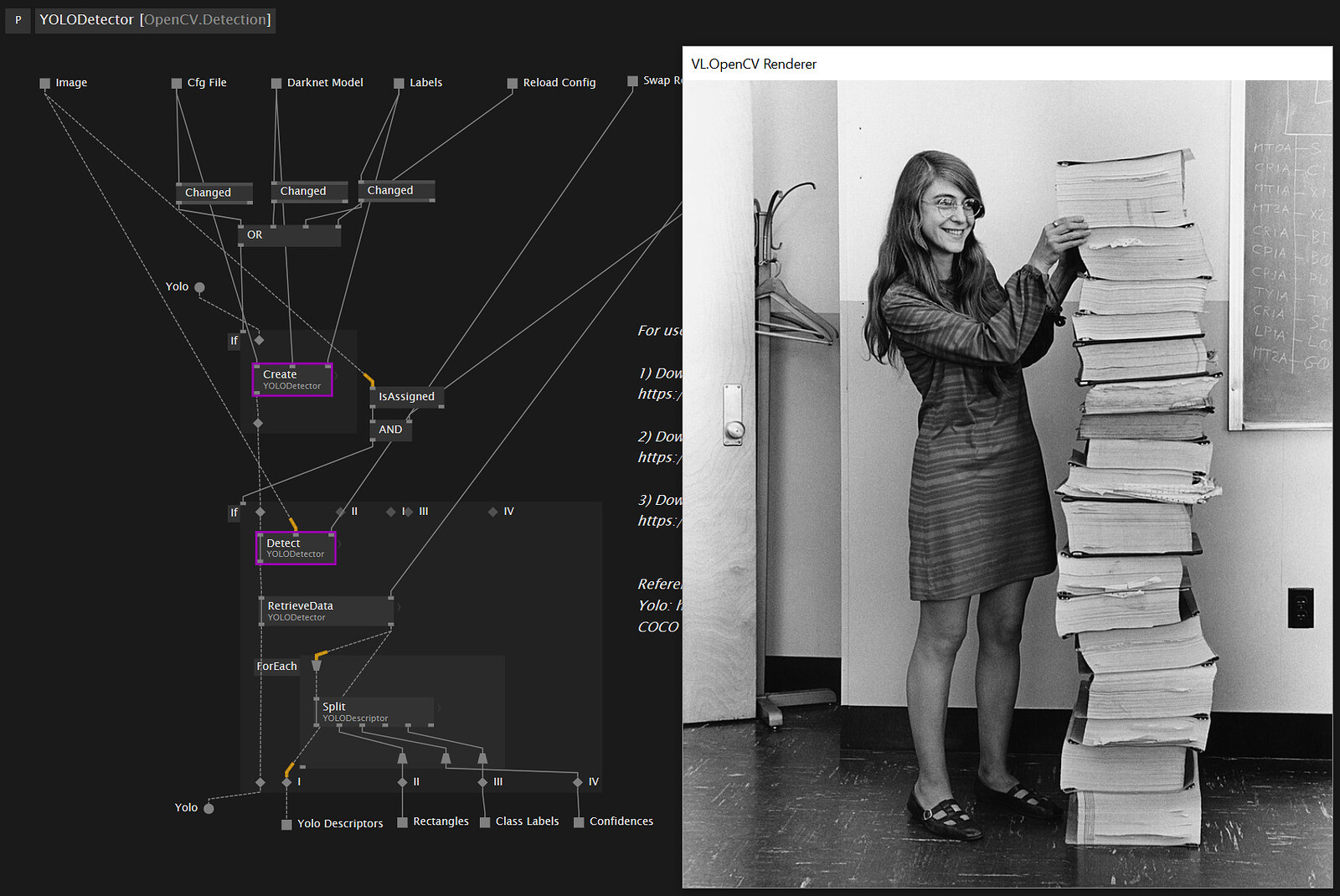This screenshot has width=1340, height=896.
Task: Select the Detect YOLODetector node
Action: click(296, 548)
